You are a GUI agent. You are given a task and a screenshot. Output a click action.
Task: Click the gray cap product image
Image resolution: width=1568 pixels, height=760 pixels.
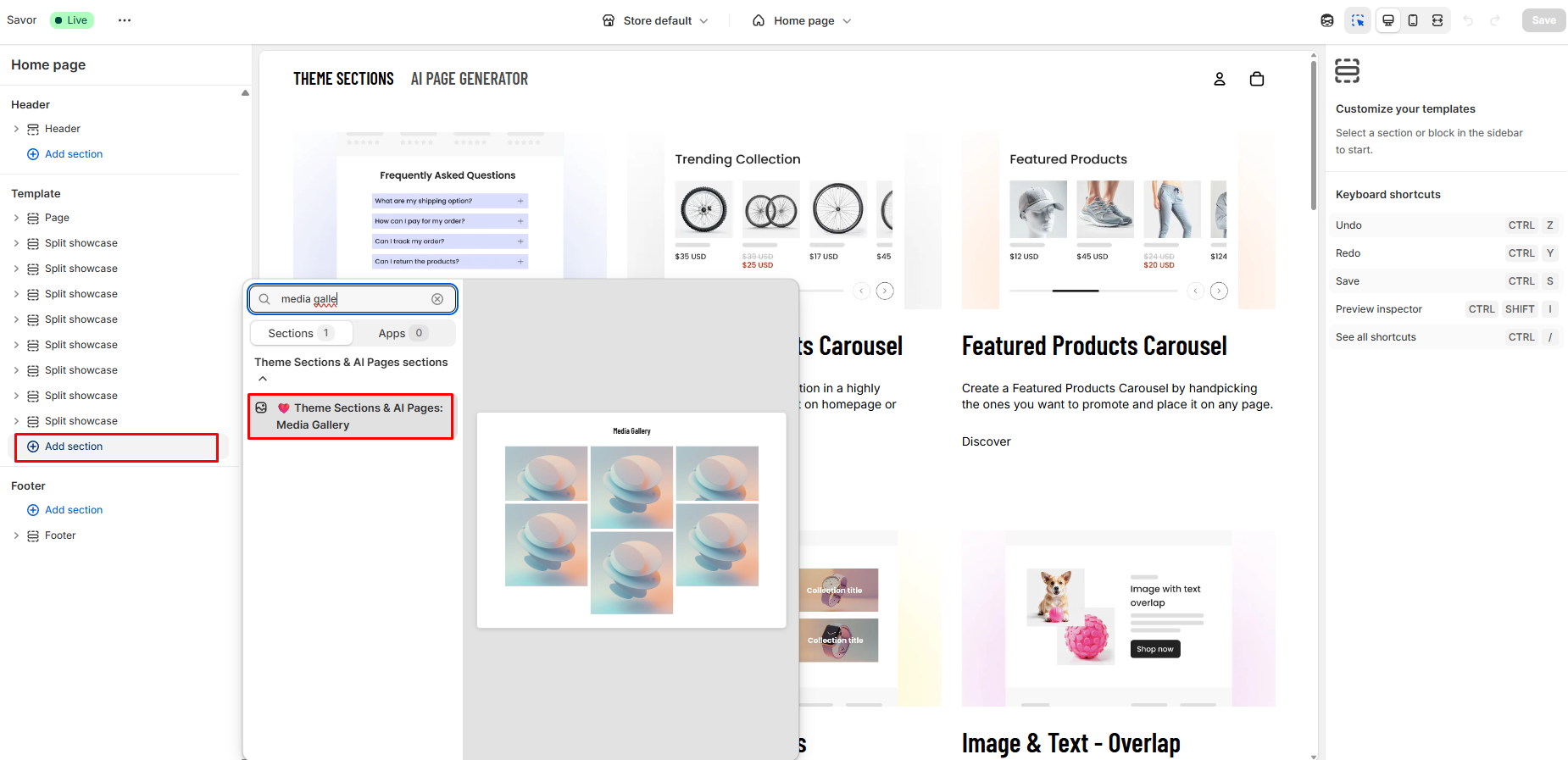1038,209
